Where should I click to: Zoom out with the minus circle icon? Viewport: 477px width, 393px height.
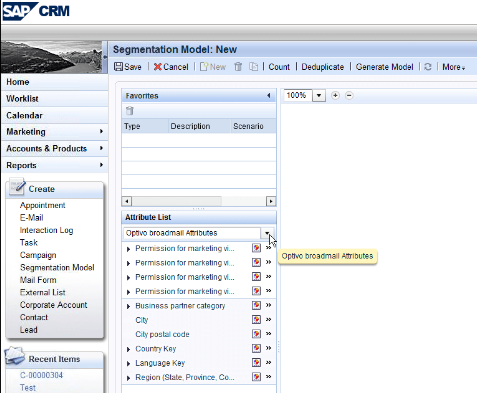click(349, 96)
